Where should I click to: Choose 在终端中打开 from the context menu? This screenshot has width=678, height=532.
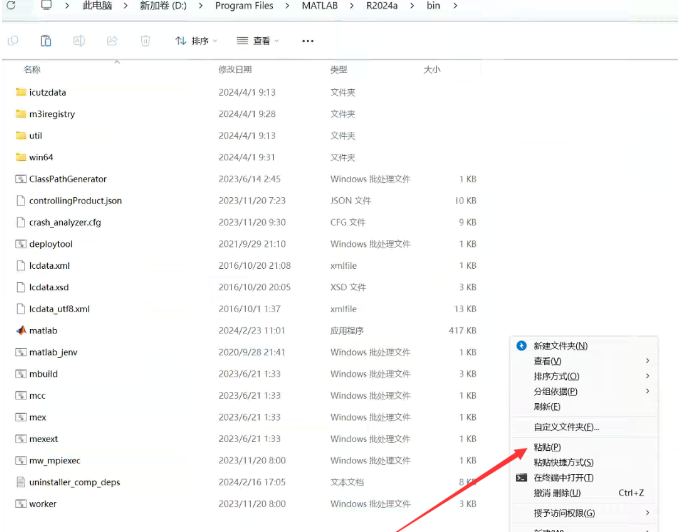click(x=563, y=478)
